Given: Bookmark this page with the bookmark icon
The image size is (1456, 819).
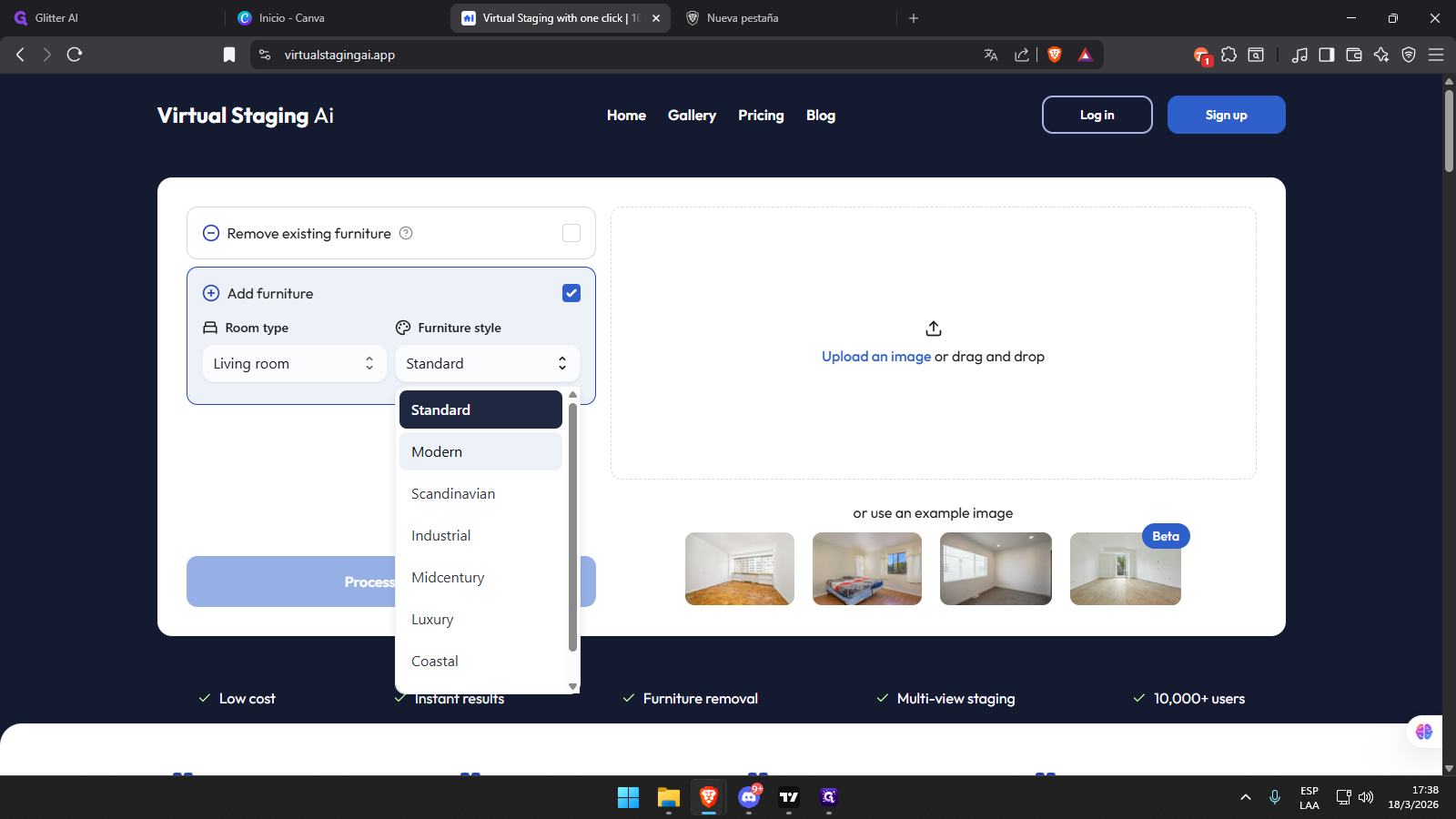Looking at the screenshot, I should pos(229,55).
